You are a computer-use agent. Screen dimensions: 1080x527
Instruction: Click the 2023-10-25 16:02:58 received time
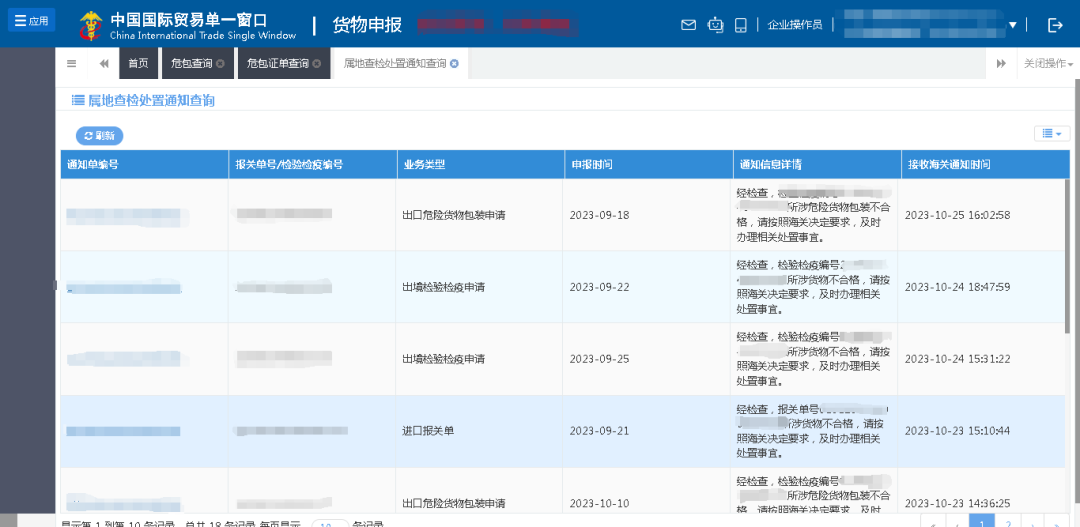[957, 215]
